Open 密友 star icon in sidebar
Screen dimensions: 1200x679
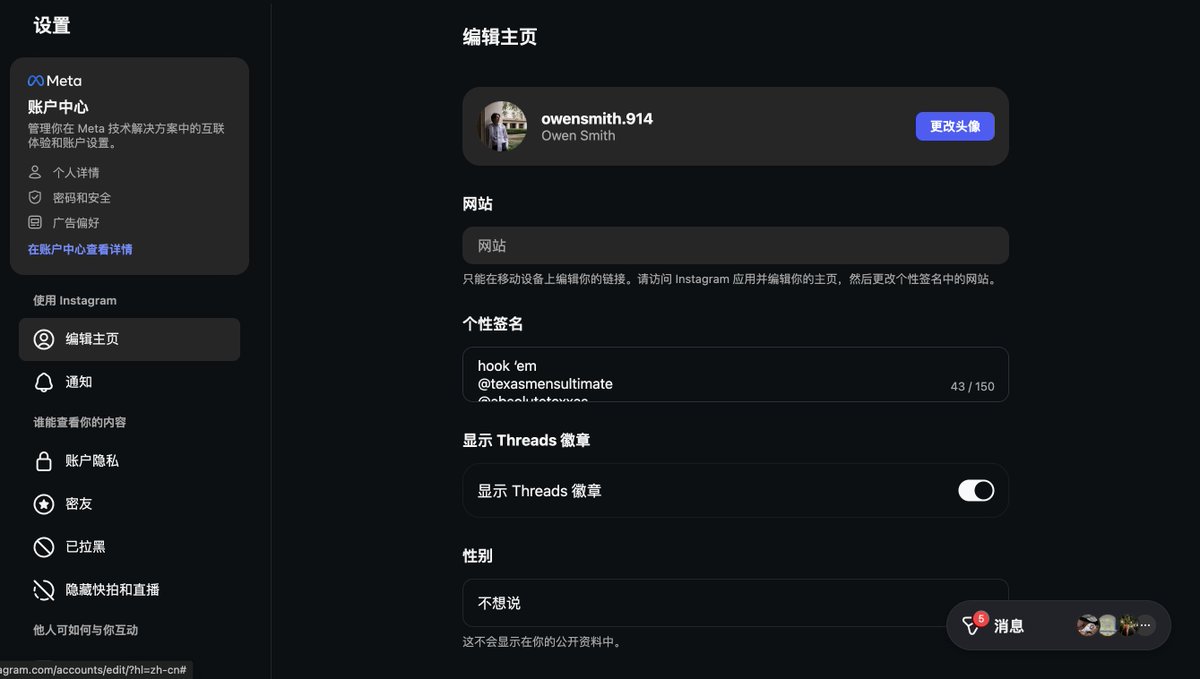pyautogui.click(x=44, y=504)
